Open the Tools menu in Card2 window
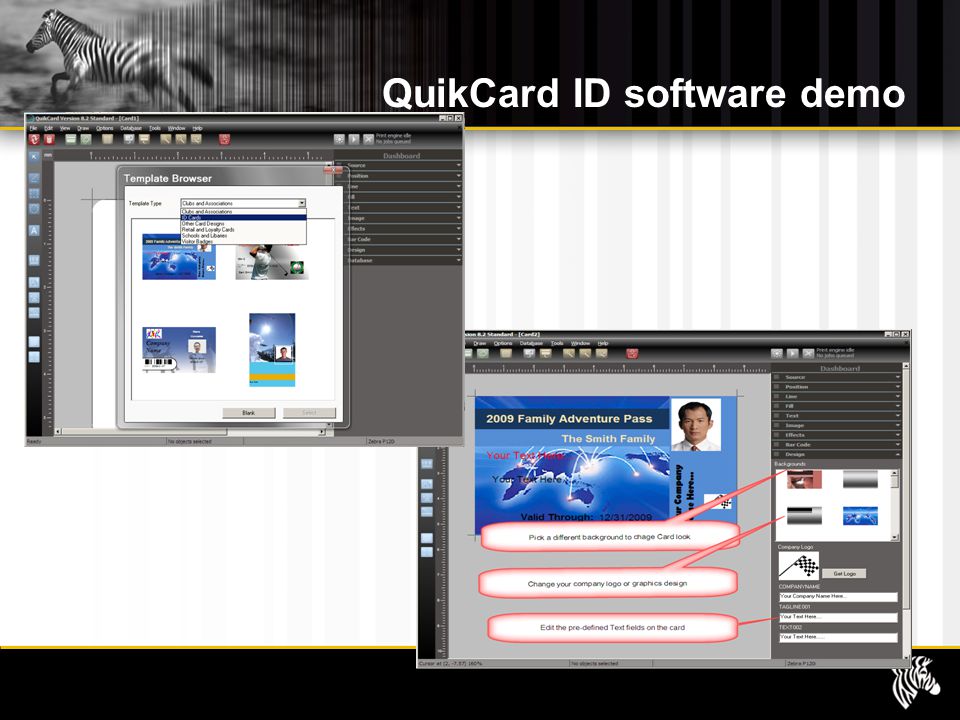 (x=557, y=343)
